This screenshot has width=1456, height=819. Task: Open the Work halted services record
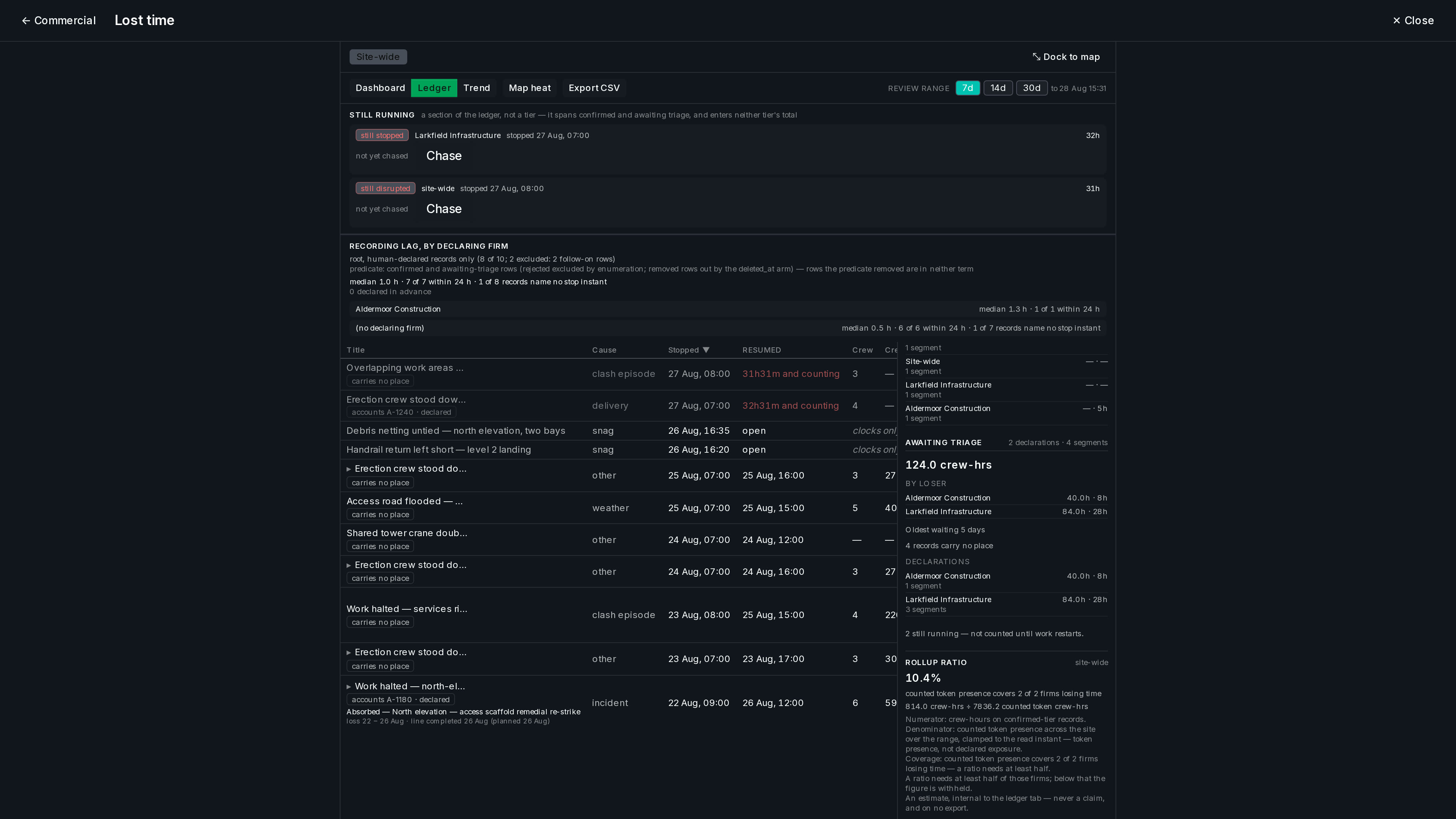pyautogui.click(x=407, y=609)
